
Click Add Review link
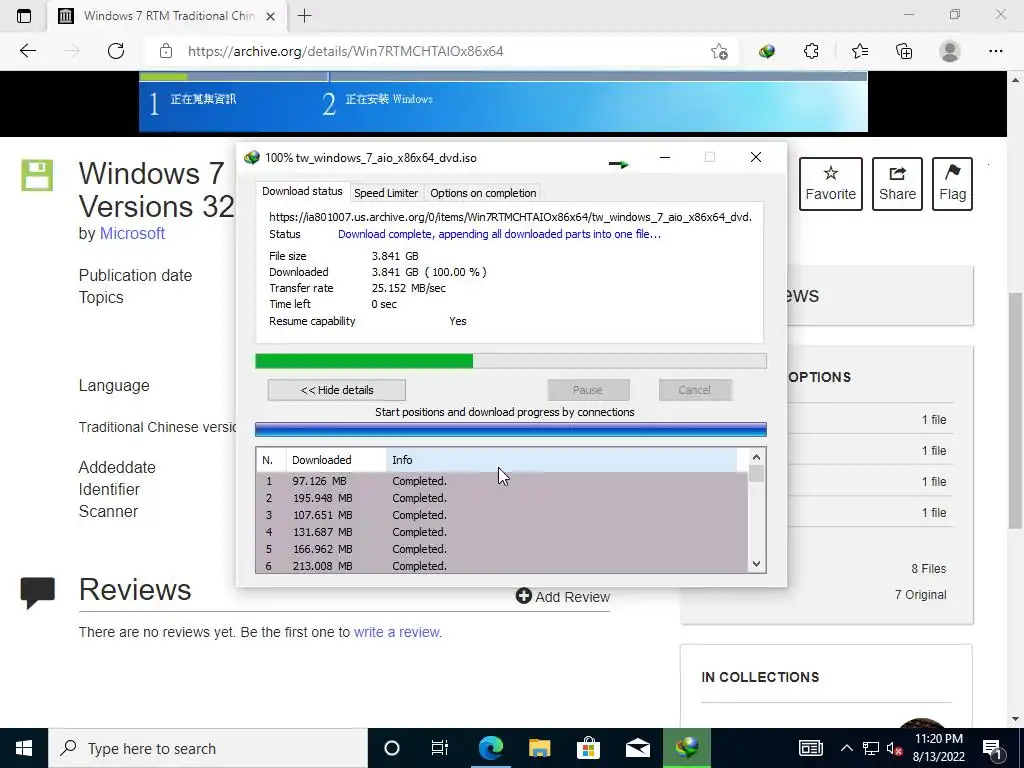tap(563, 596)
